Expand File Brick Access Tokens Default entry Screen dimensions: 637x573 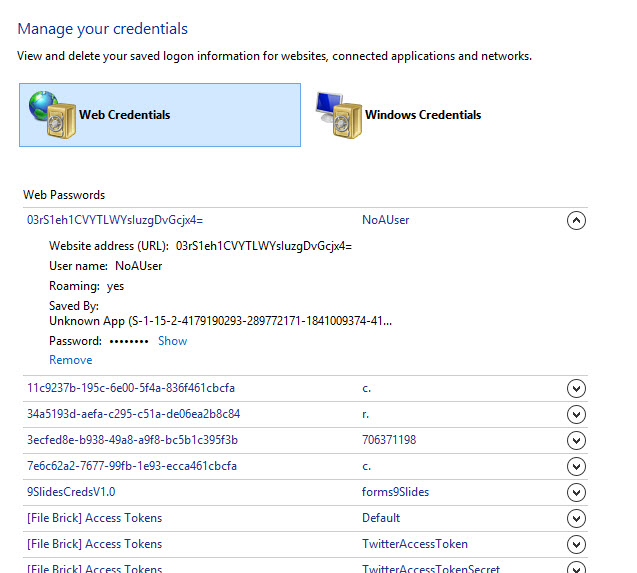576,519
